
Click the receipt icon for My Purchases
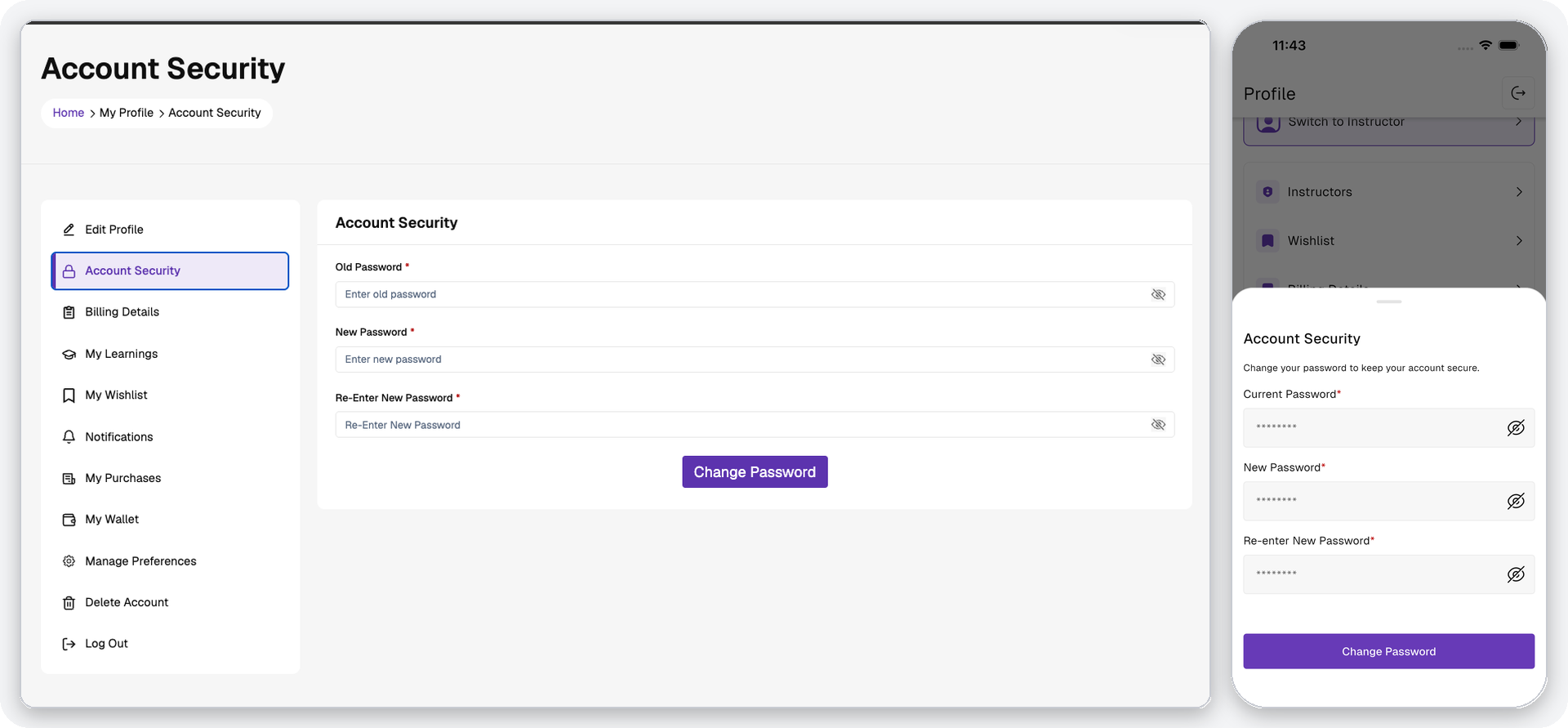point(69,478)
